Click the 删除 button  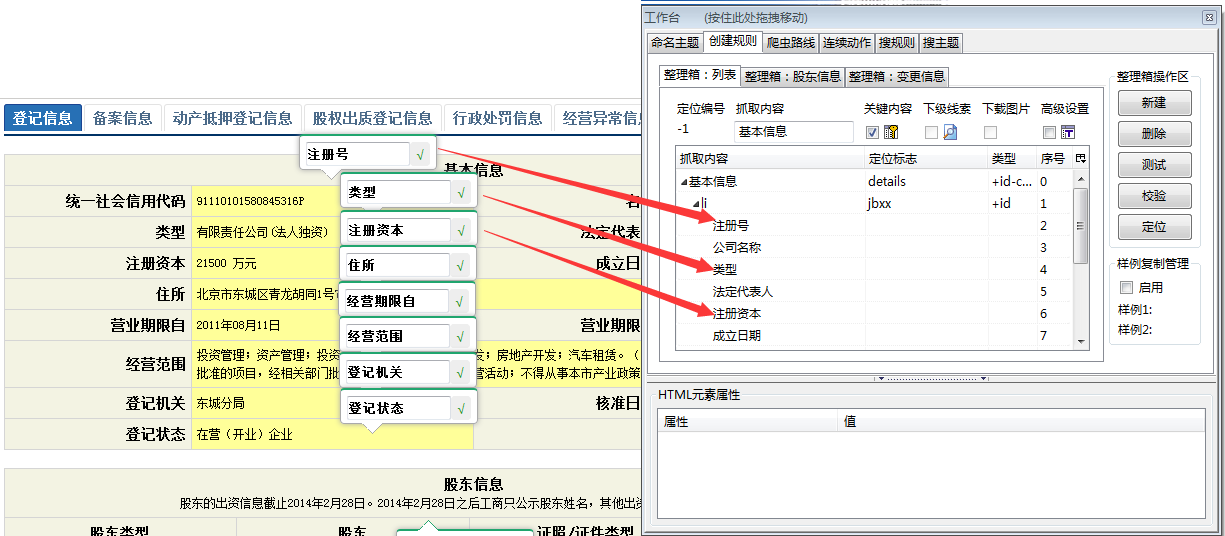(1154, 134)
